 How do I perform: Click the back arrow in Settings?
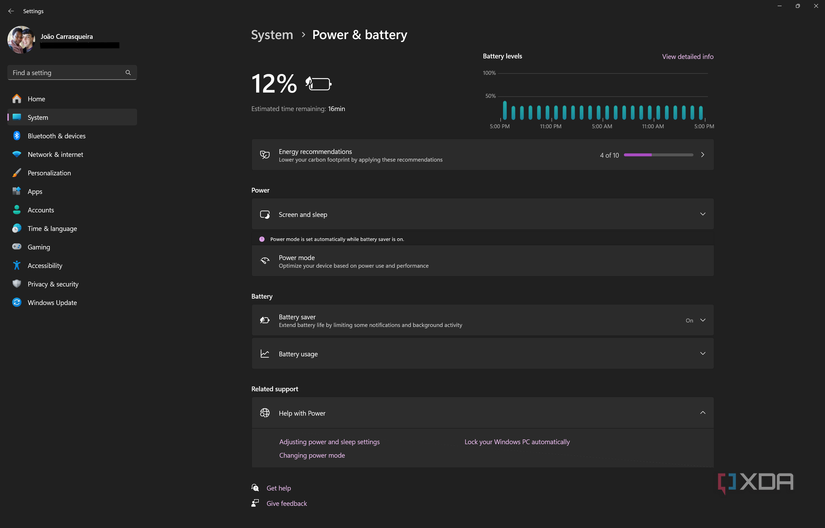coord(11,11)
